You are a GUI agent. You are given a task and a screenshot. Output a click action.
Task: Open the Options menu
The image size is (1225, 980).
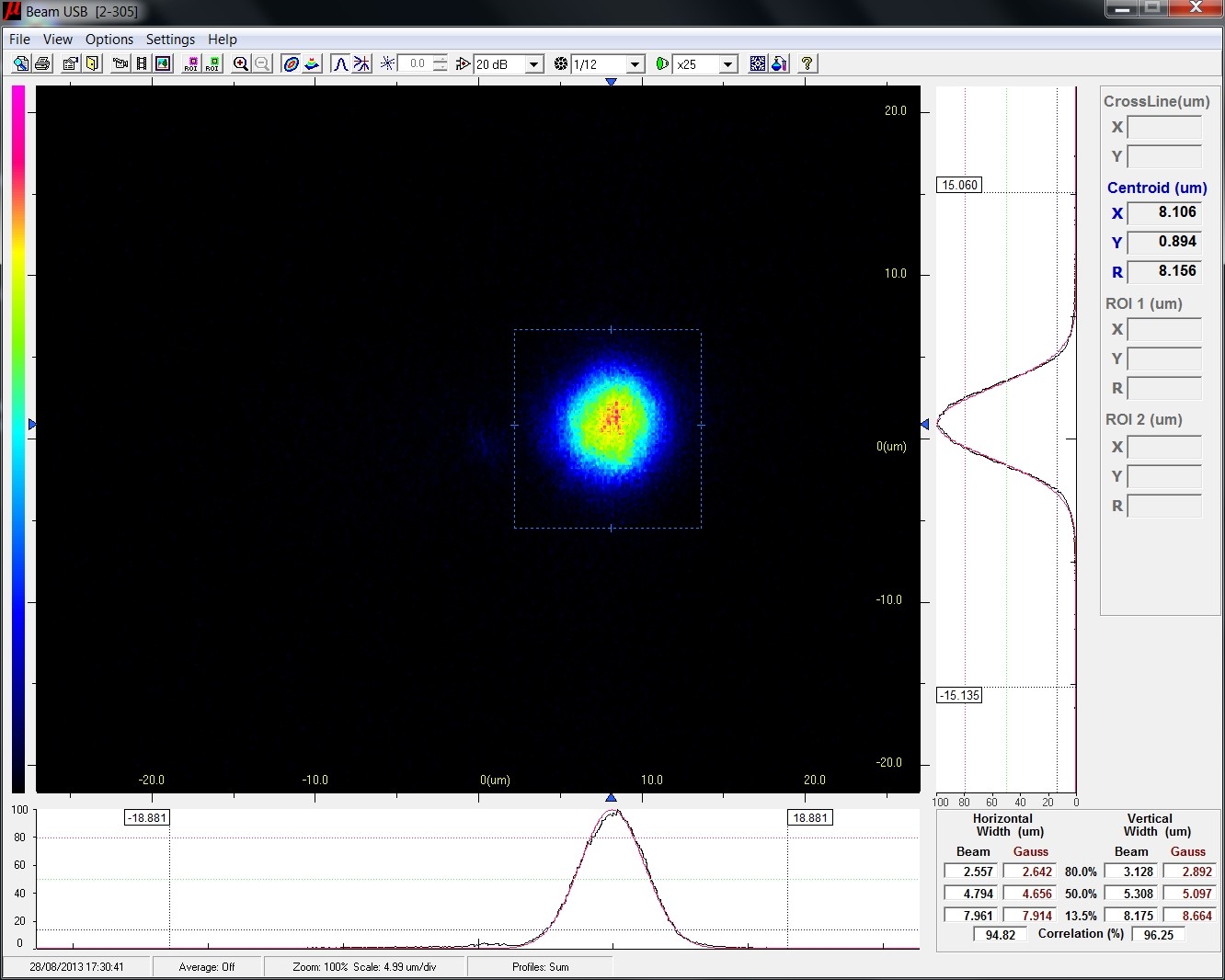click(x=109, y=39)
